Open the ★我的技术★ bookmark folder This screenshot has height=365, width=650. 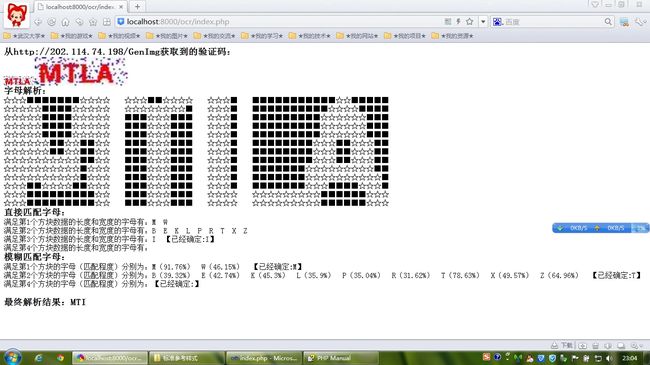click(x=310, y=36)
